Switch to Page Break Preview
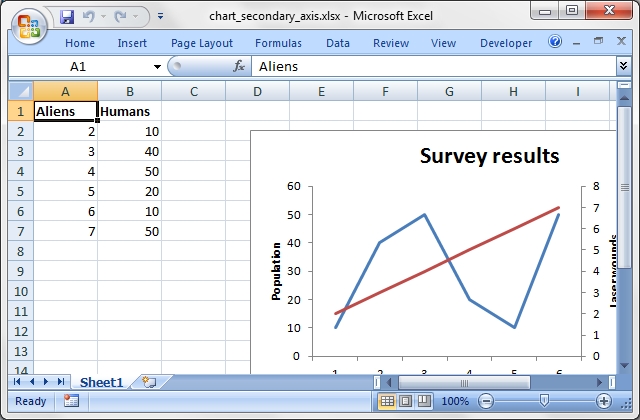 point(424,401)
